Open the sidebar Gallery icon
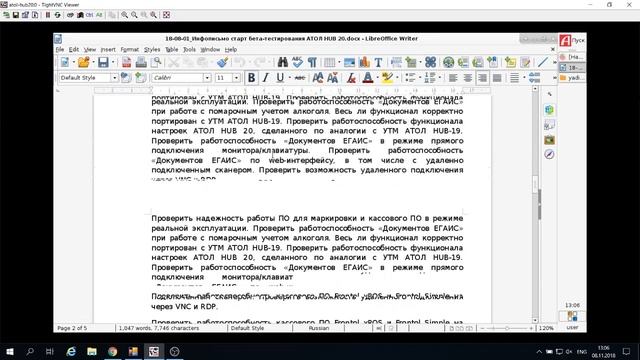This screenshot has height=360, width=640. tap(549, 140)
